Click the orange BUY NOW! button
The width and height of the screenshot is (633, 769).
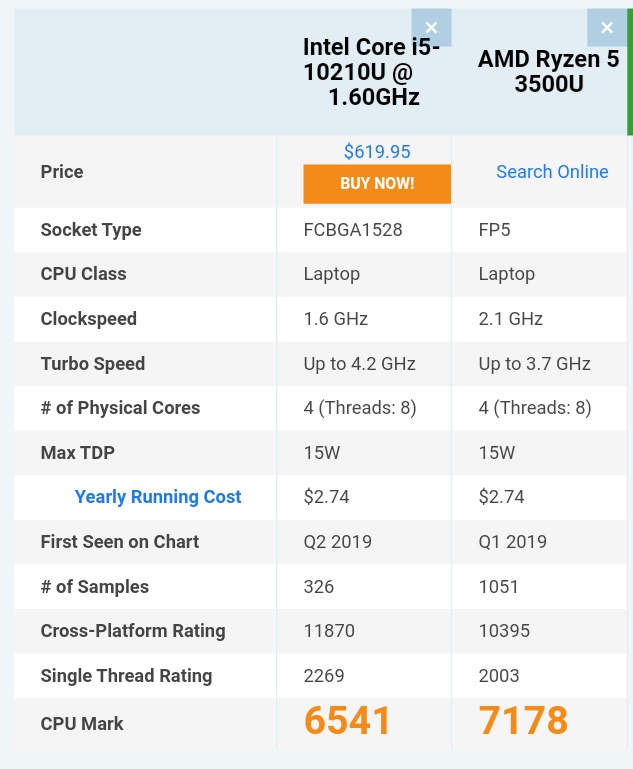[377, 184]
